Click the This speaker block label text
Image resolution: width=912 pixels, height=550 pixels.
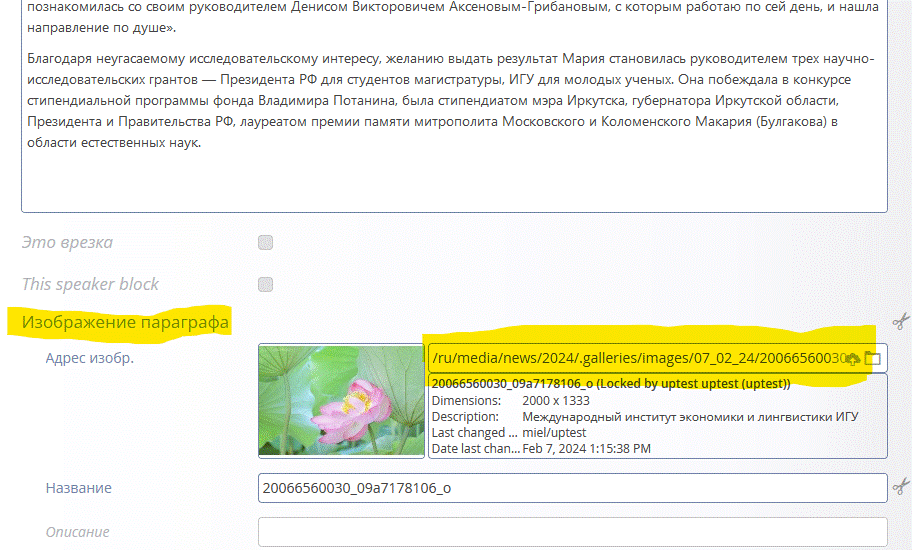(x=91, y=284)
